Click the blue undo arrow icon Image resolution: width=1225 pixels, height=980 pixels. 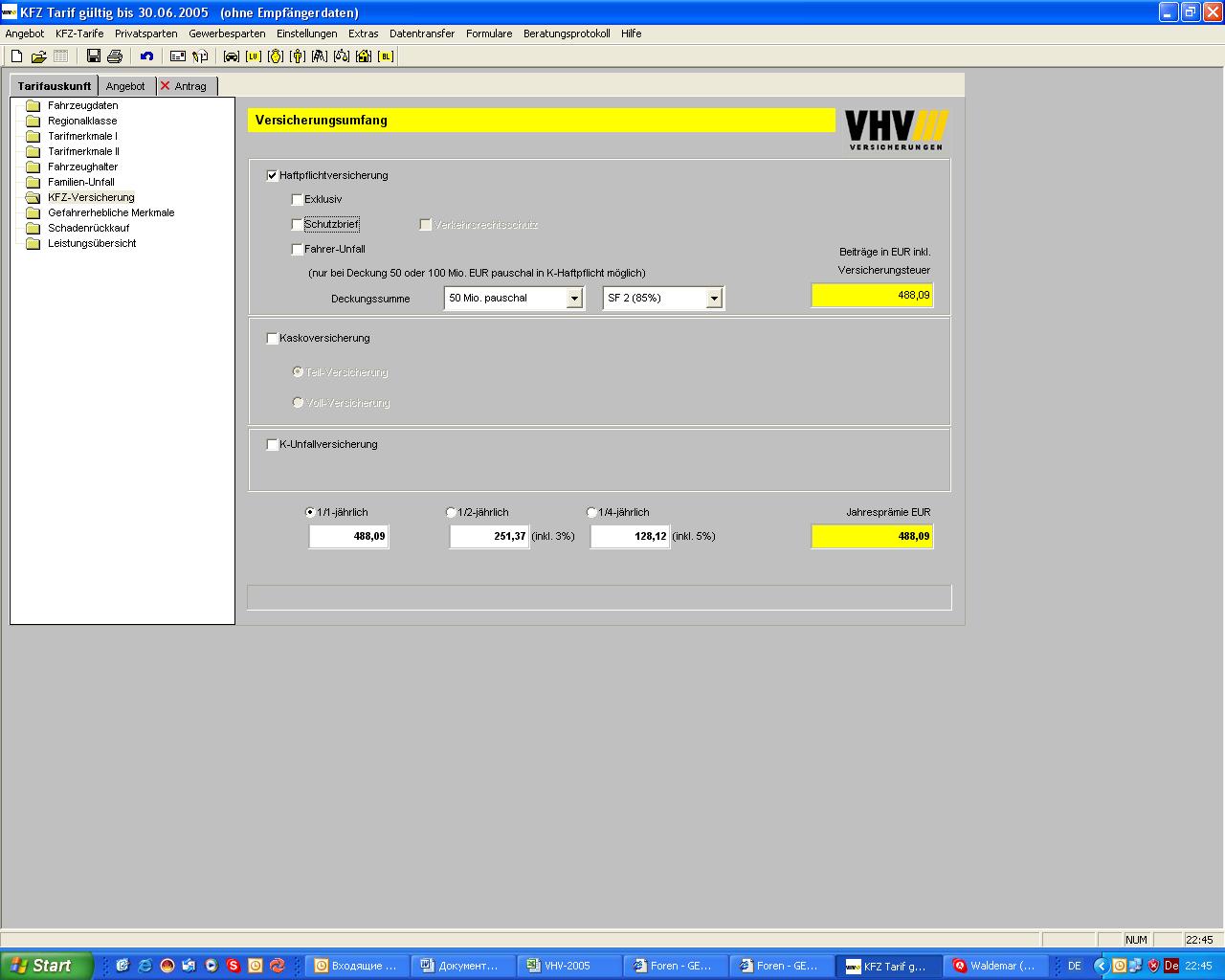pos(146,56)
